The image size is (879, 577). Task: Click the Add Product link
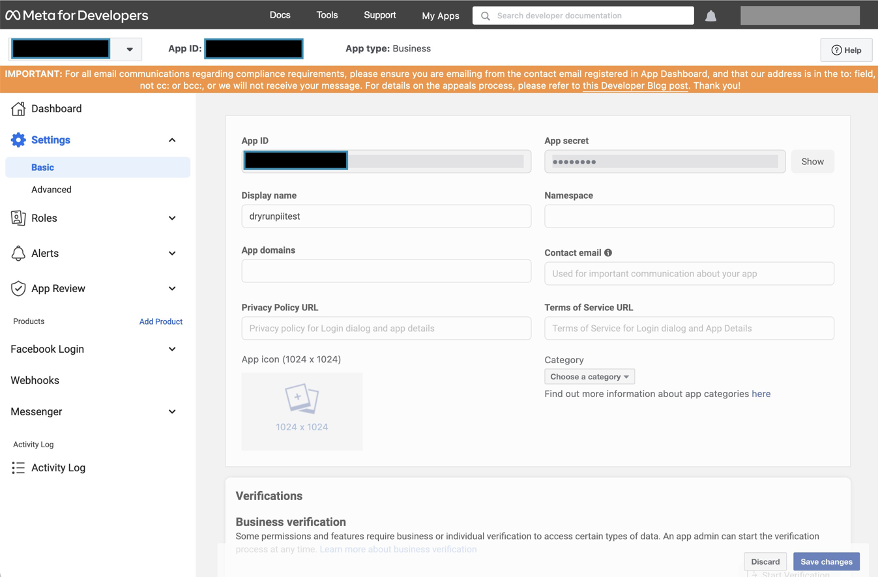pyautogui.click(x=161, y=321)
